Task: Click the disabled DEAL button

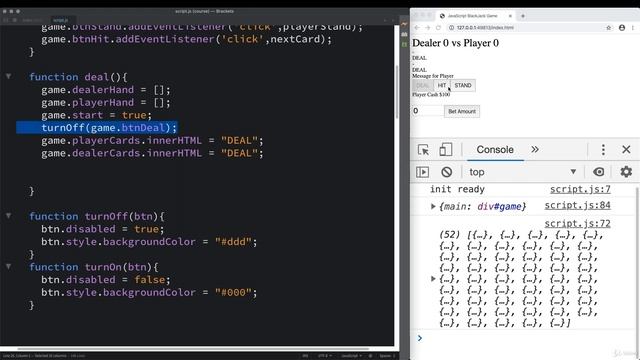Action: (x=422, y=85)
